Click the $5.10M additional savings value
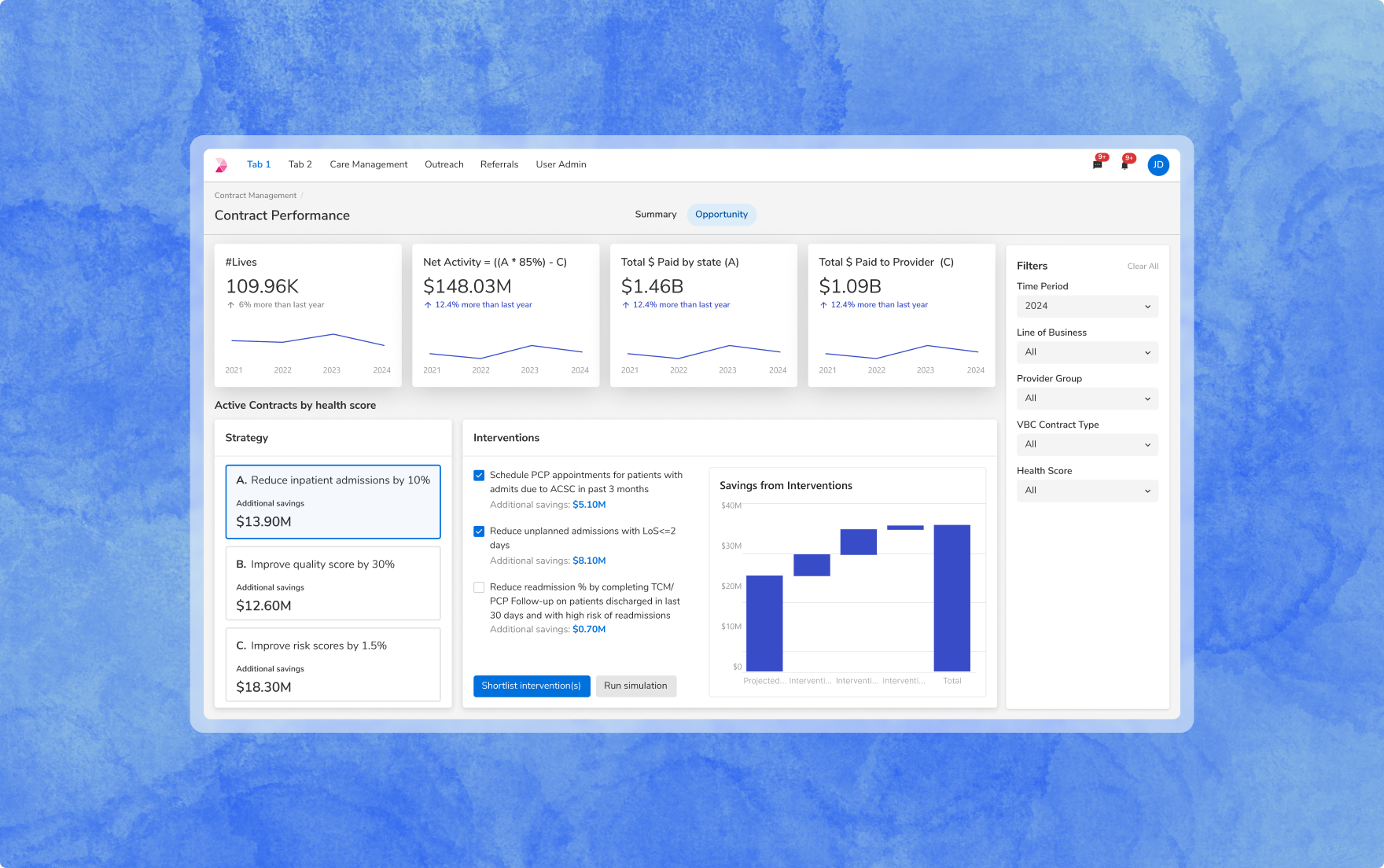Viewport: 1384px width, 868px height. pos(589,505)
